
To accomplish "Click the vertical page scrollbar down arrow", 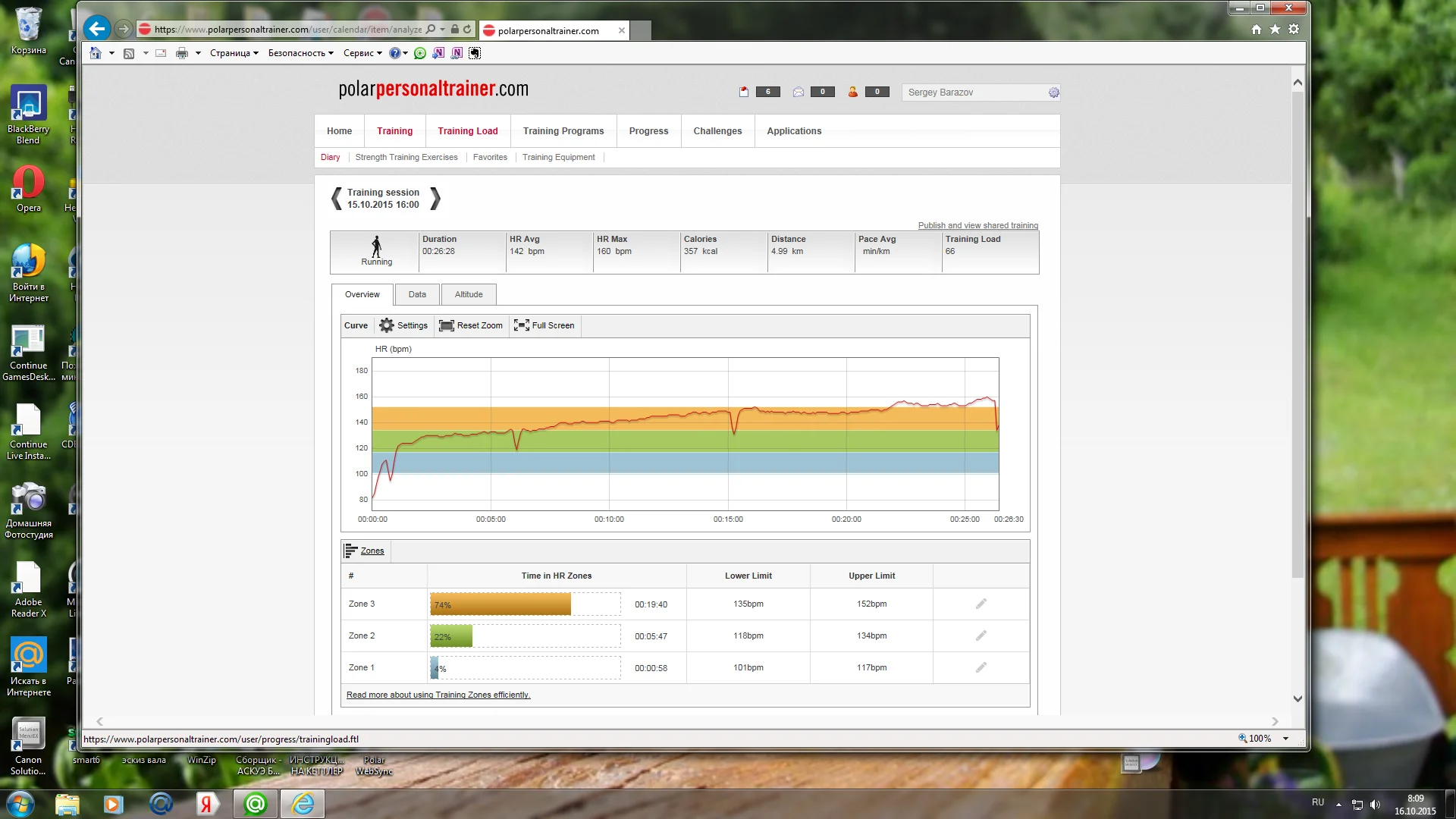I will 1298,699.
